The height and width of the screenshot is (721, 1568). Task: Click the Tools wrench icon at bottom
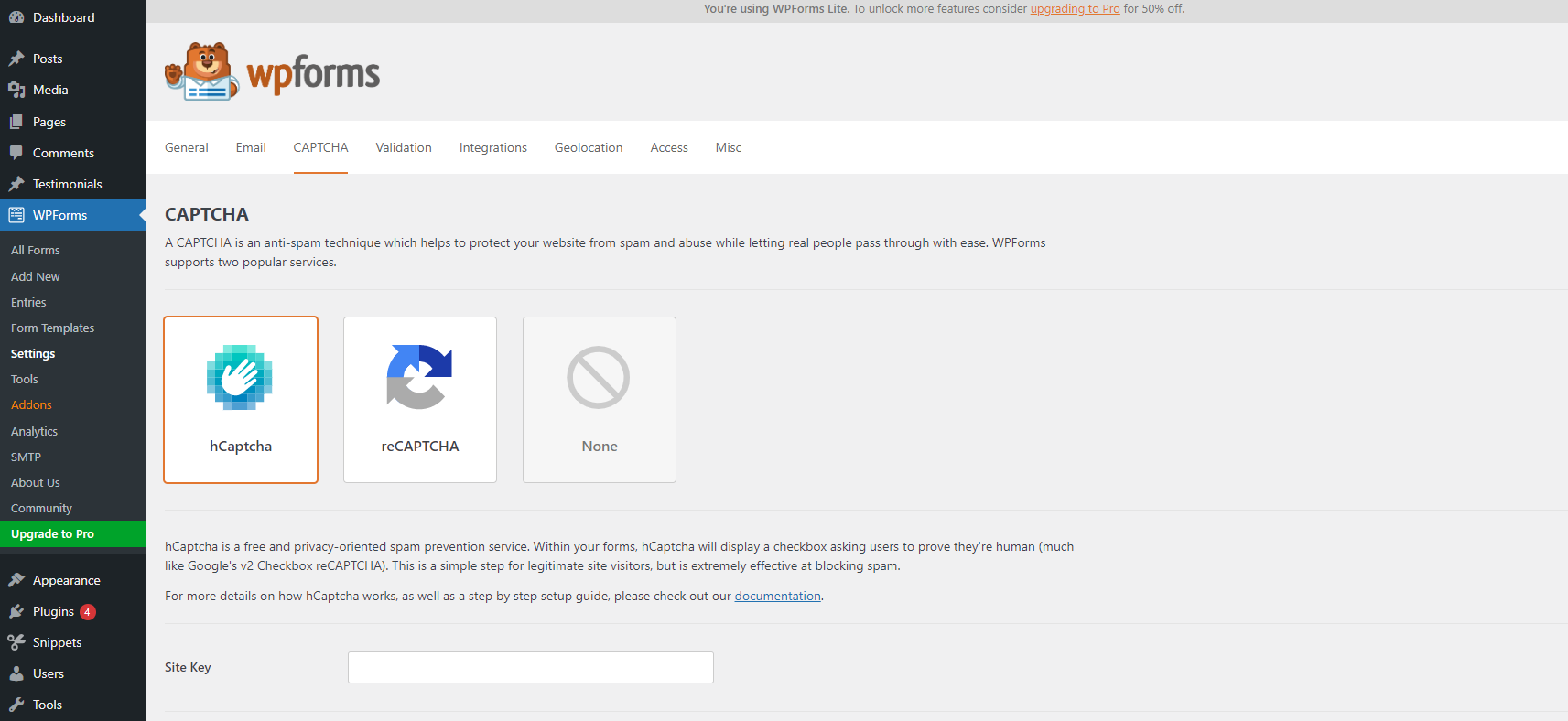point(16,705)
